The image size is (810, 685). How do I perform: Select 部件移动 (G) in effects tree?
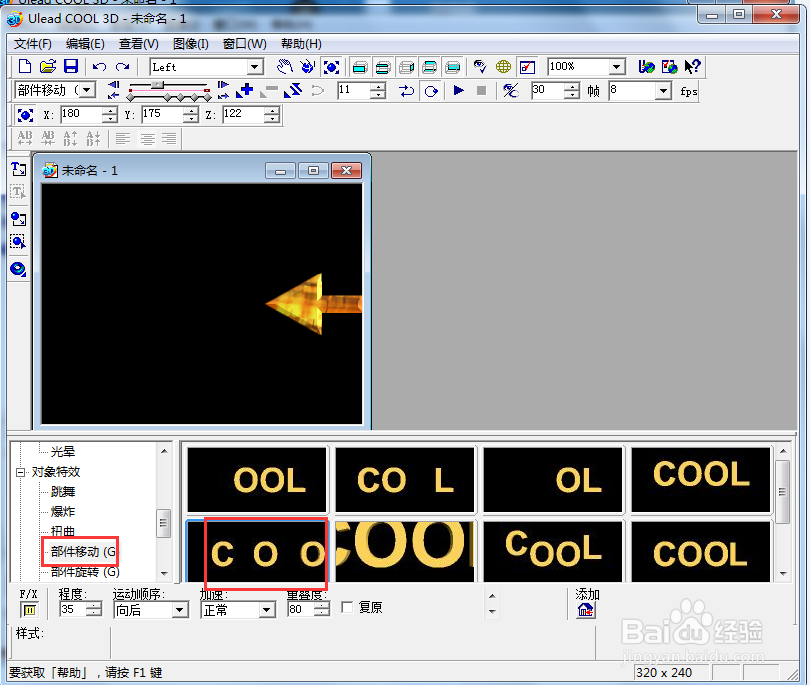(84, 552)
